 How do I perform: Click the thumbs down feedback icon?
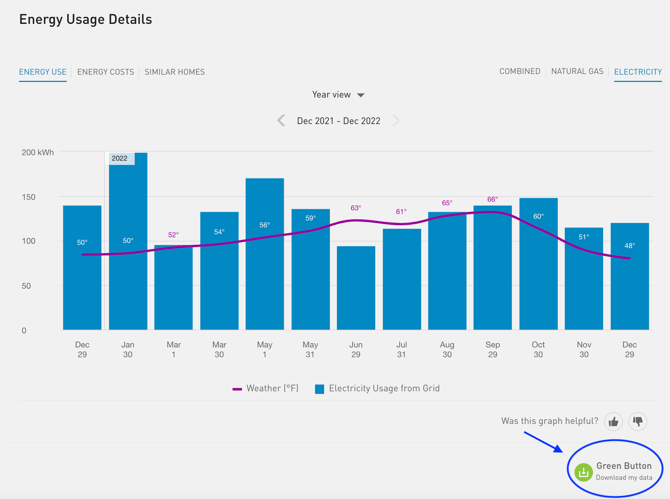click(x=638, y=422)
